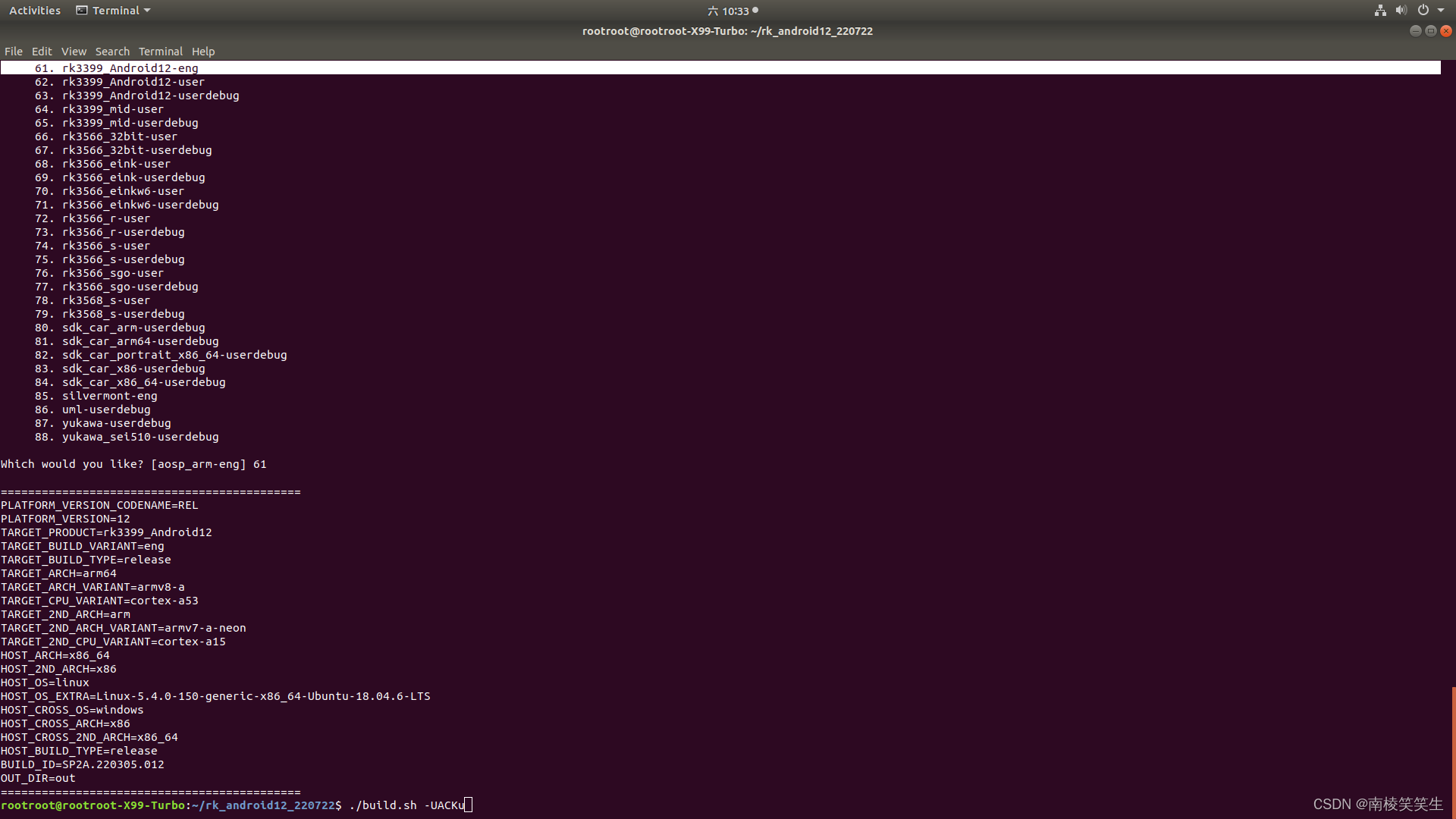Click line 75 rk3566_s-userdebug
Viewport: 1456px width, 819px height.
click(x=110, y=259)
